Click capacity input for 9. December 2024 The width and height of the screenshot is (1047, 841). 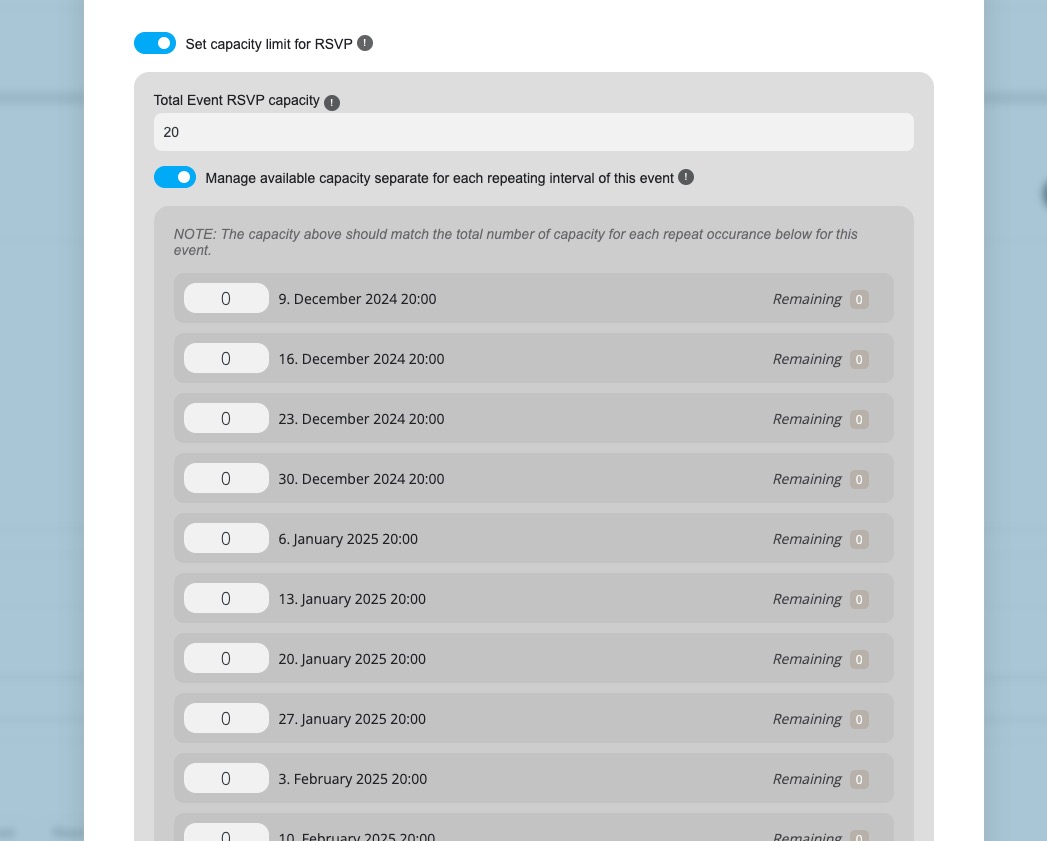[226, 298]
